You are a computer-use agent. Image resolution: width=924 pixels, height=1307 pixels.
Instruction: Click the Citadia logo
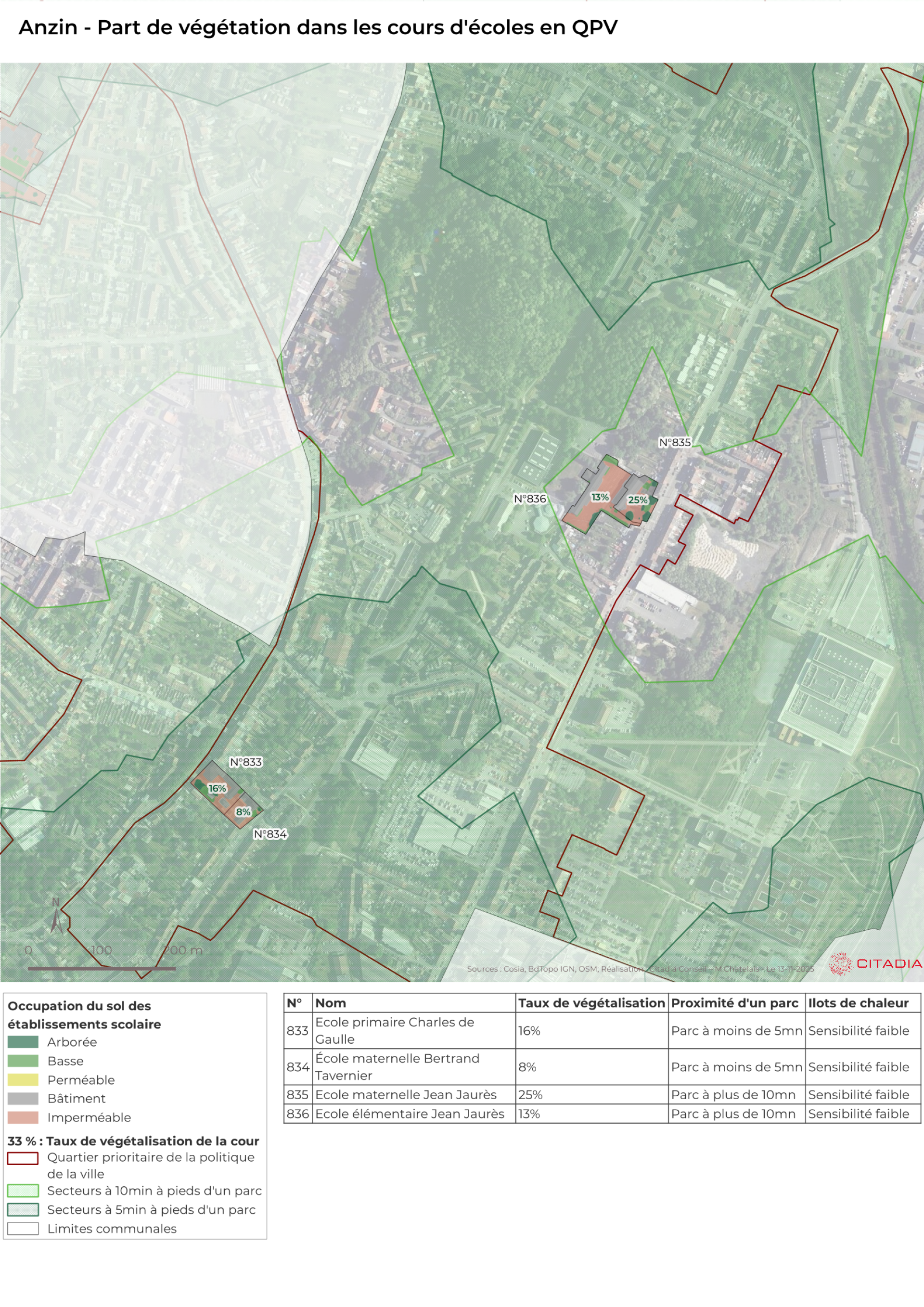click(x=875, y=963)
